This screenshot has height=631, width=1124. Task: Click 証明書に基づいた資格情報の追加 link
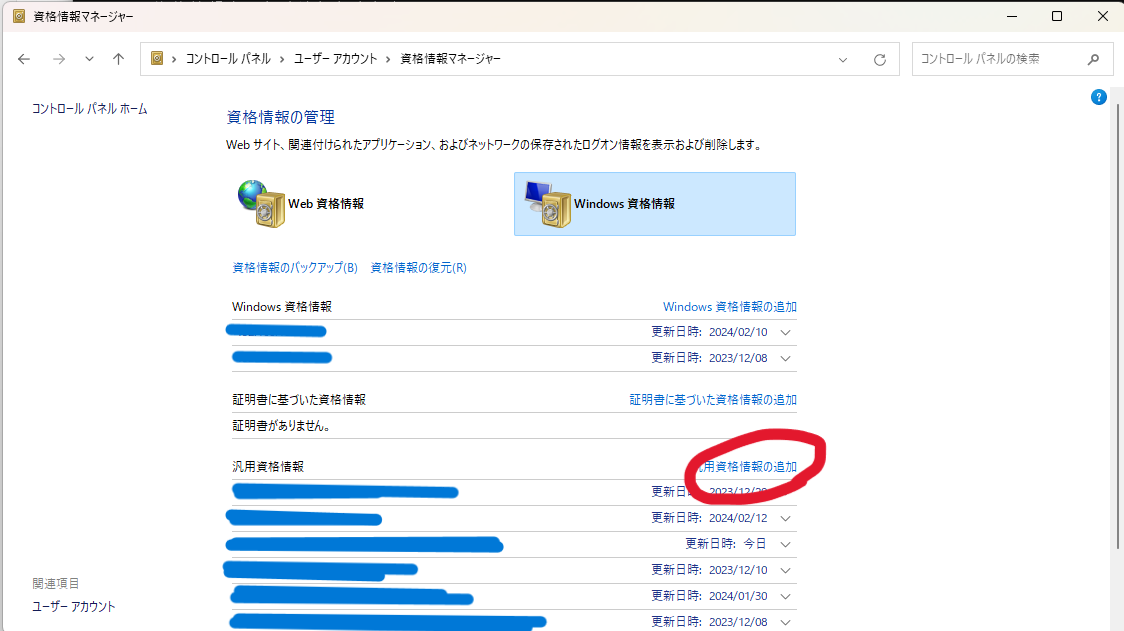(713, 400)
